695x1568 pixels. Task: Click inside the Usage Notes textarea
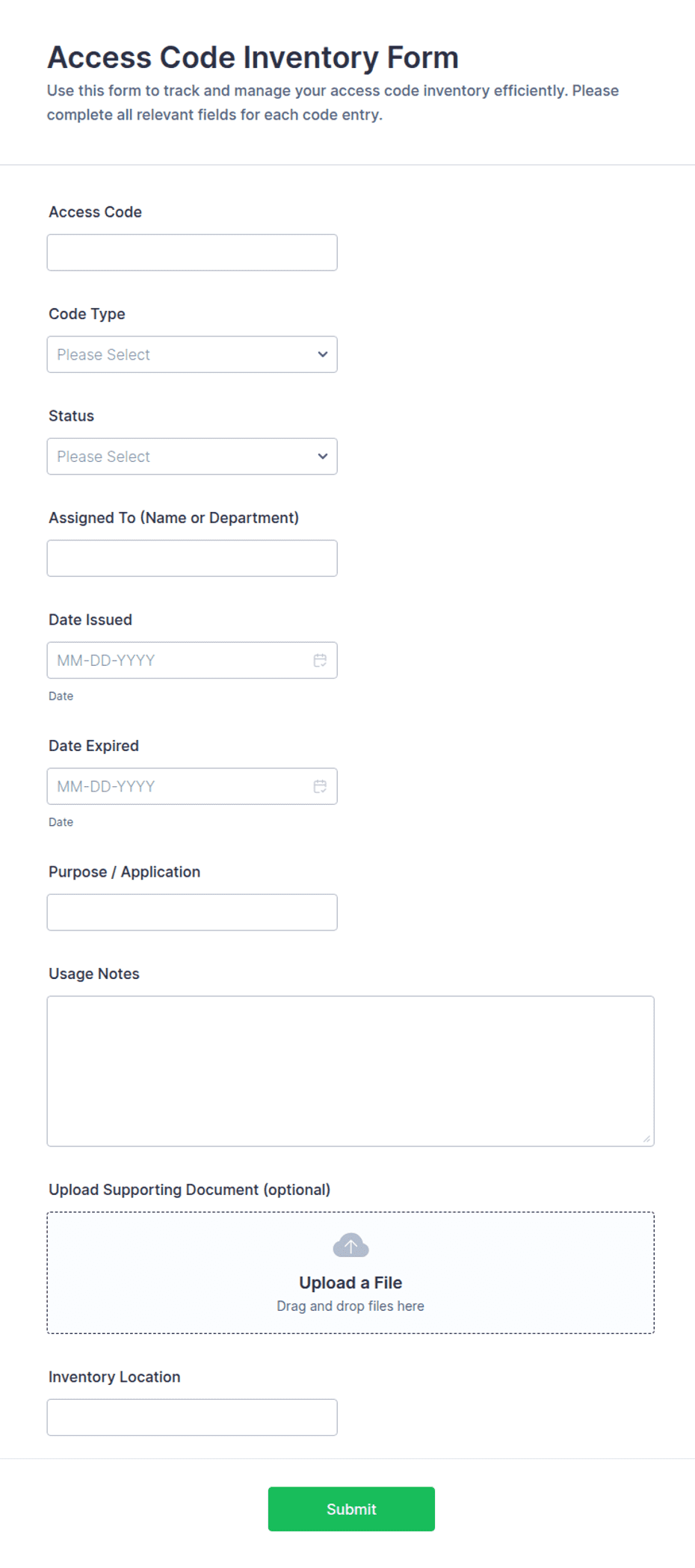pos(350,1071)
